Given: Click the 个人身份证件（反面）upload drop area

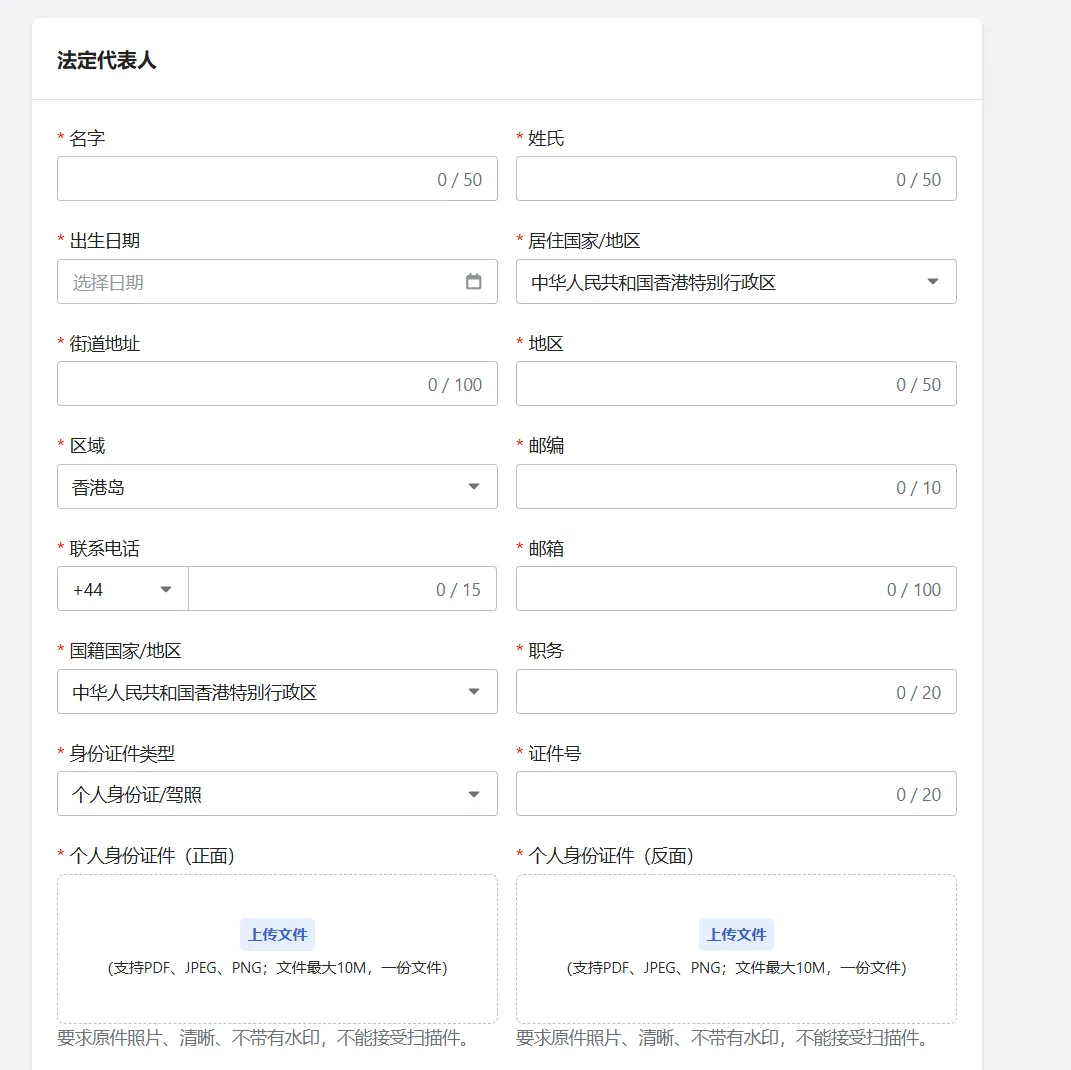Looking at the screenshot, I should (x=736, y=995).
